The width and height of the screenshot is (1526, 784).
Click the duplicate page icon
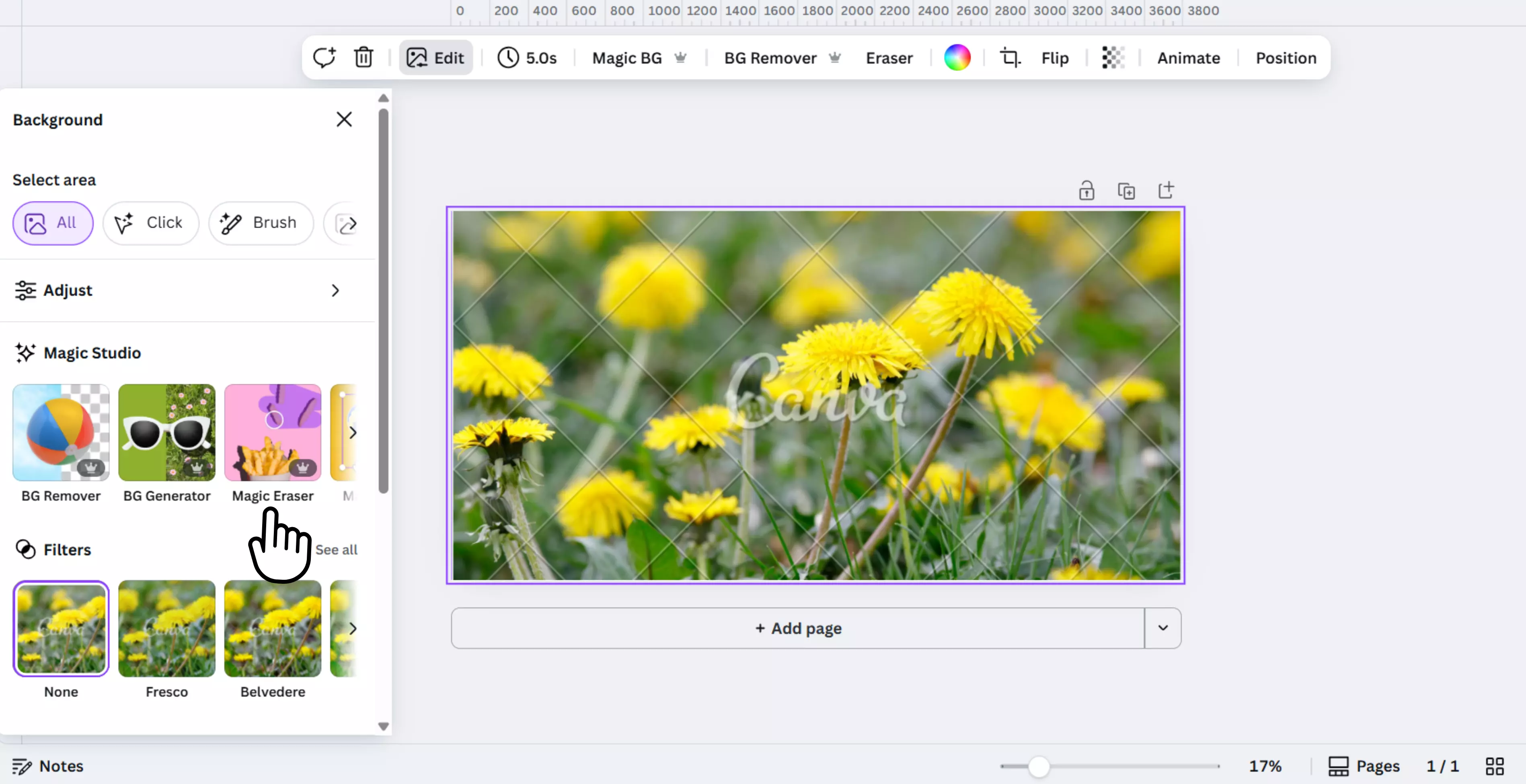[1126, 191]
